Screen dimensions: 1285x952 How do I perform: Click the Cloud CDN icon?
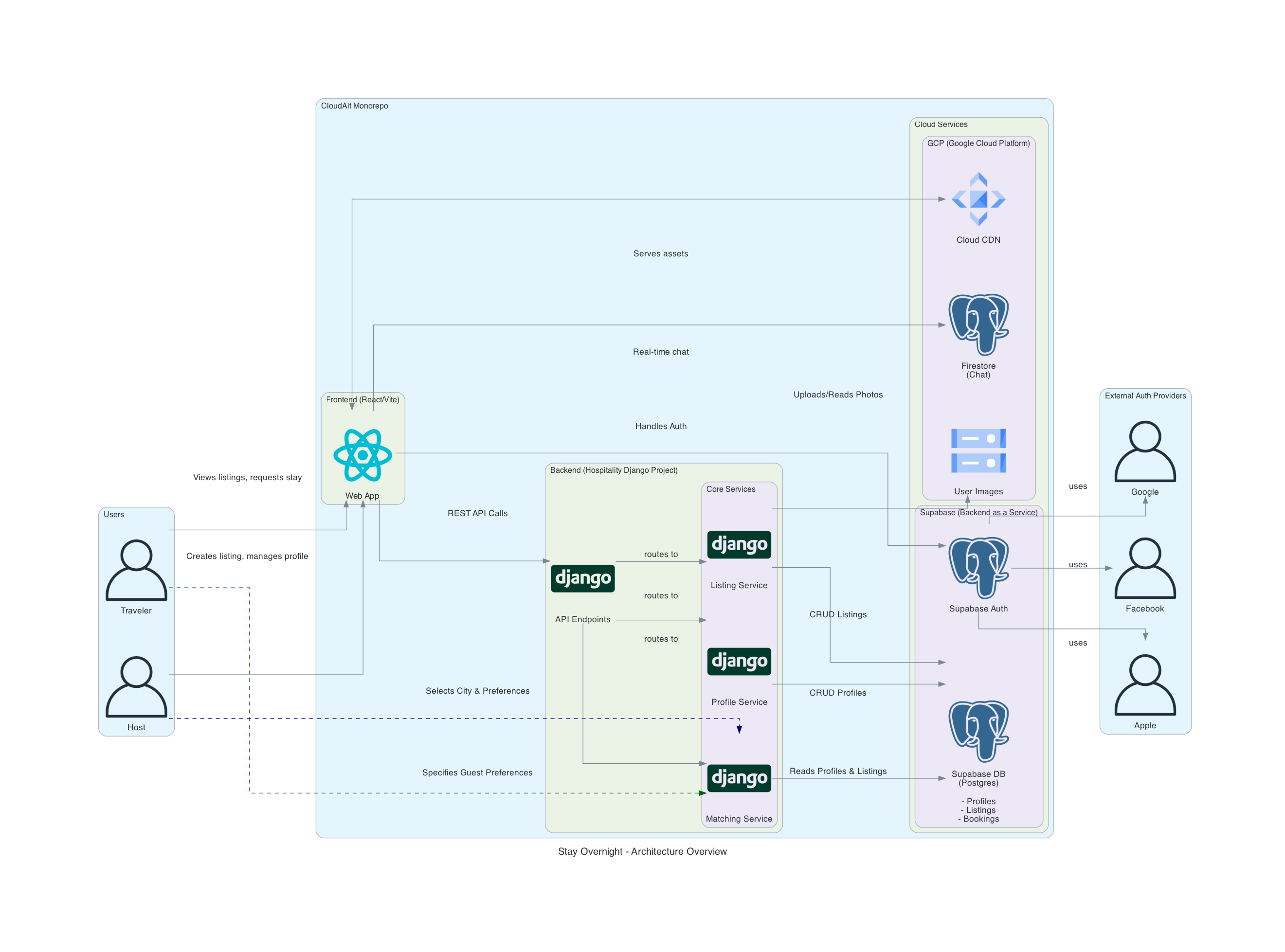(978, 199)
